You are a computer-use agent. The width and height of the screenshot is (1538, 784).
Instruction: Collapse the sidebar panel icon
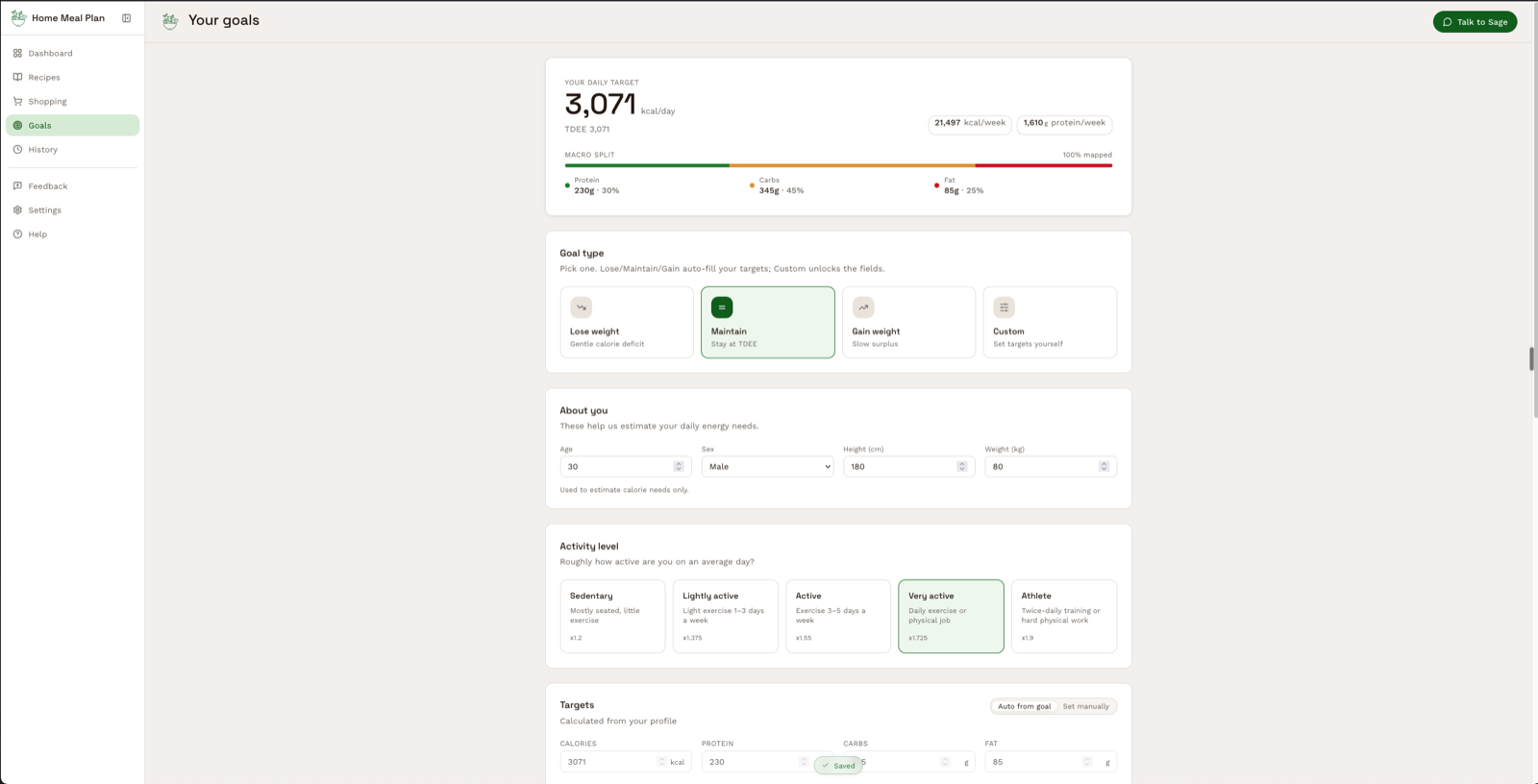[x=126, y=18]
